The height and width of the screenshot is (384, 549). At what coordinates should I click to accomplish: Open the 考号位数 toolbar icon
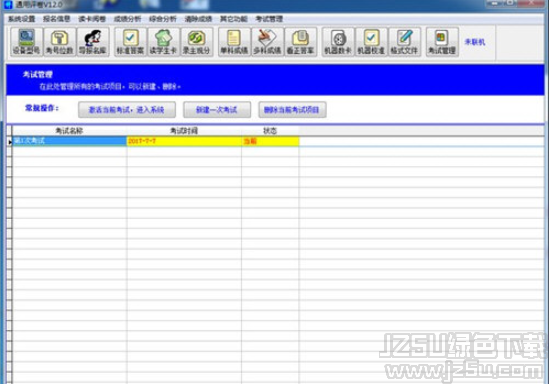click(x=60, y=42)
